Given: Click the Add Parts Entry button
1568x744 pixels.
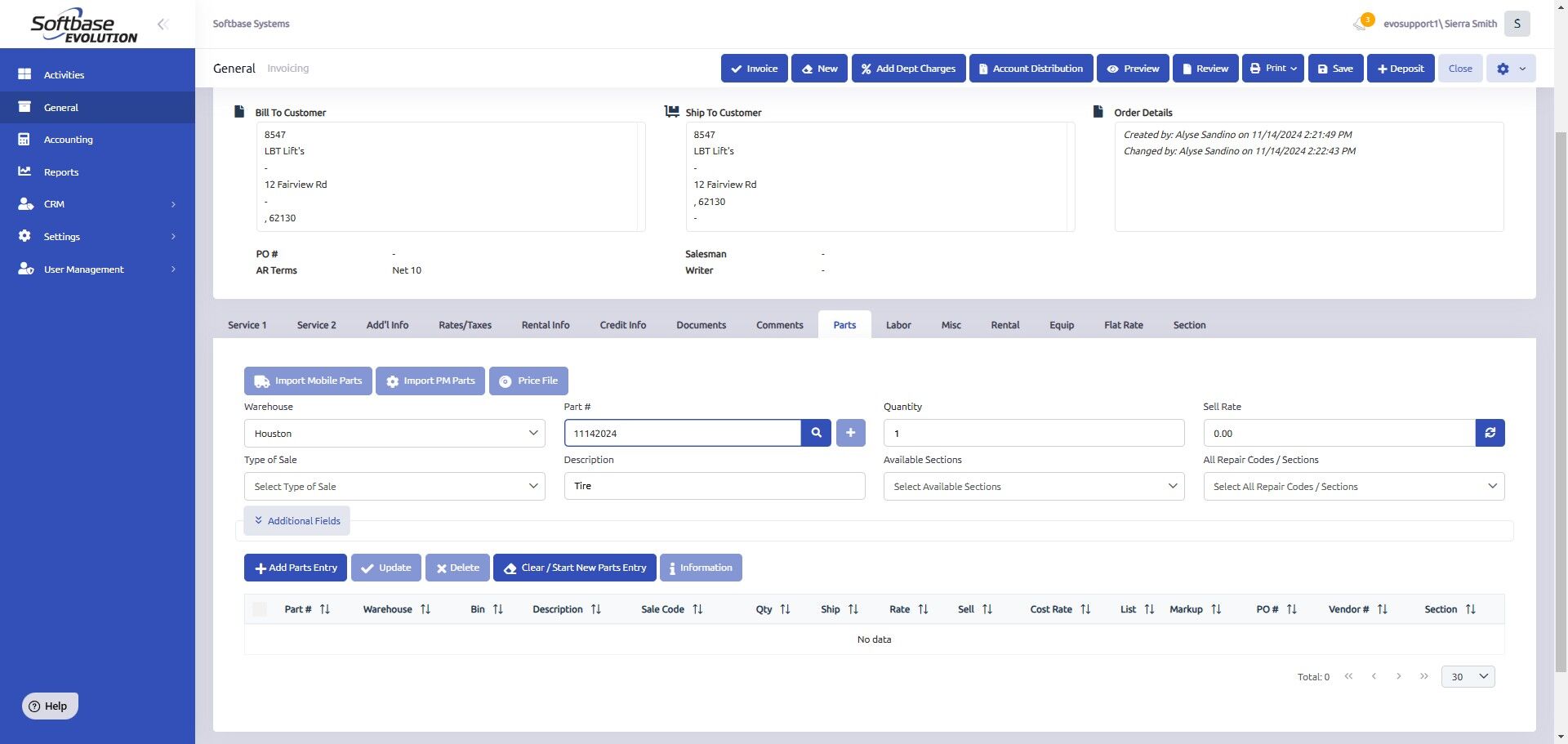Looking at the screenshot, I should 296,568.
